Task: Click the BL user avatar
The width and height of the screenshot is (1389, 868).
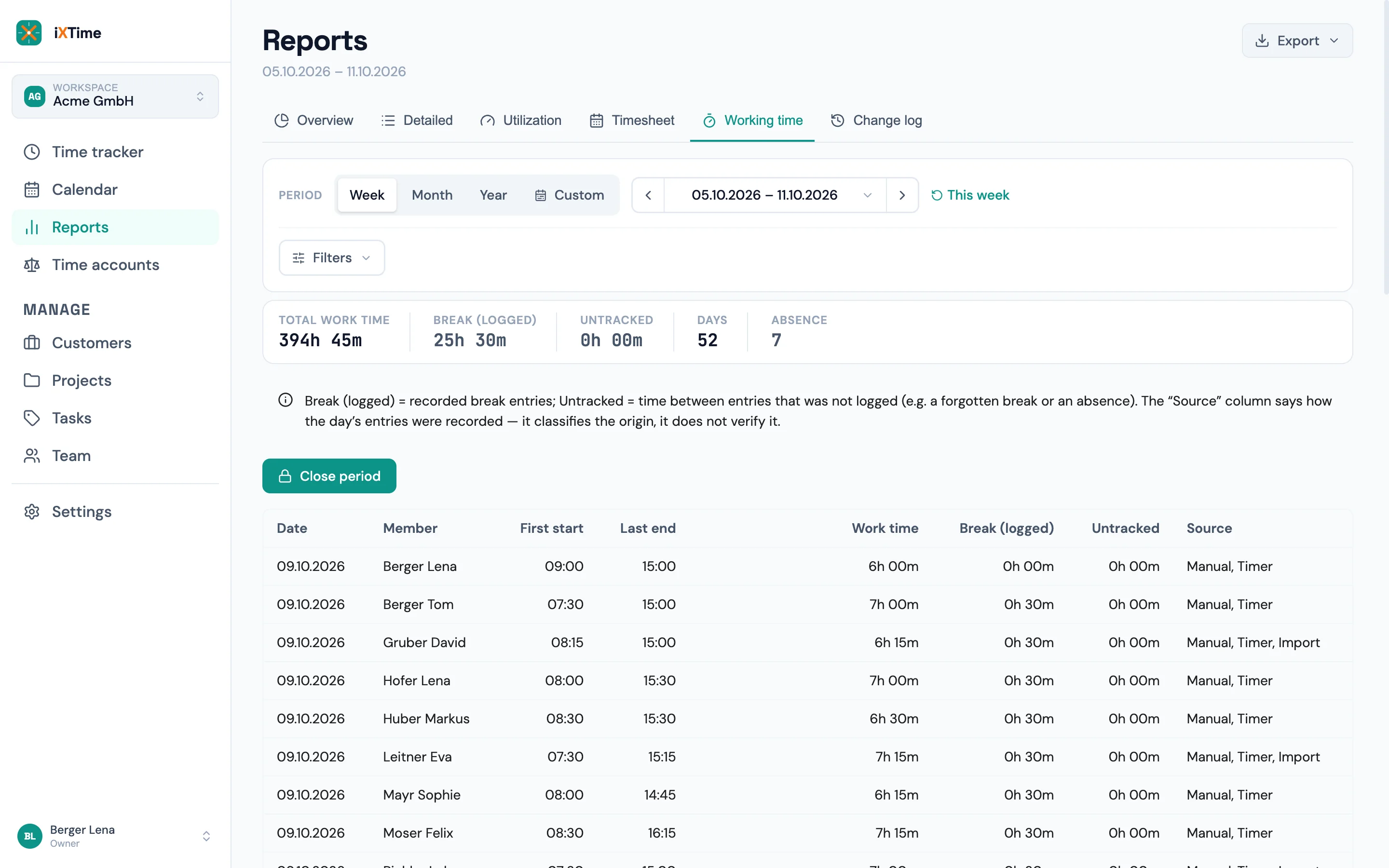Action: point(30,836)
